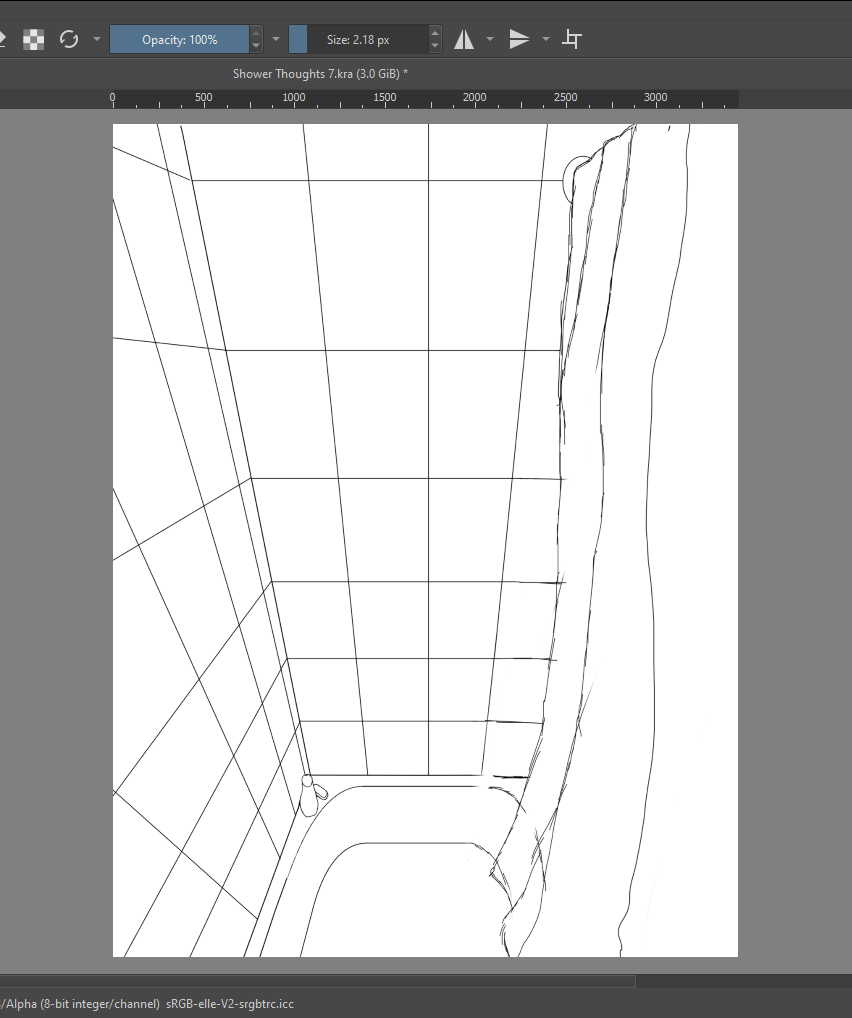
Task: Click the sRGB-elle-V2-srgbtrc.icc profile label
Action: click(230, 1004)
